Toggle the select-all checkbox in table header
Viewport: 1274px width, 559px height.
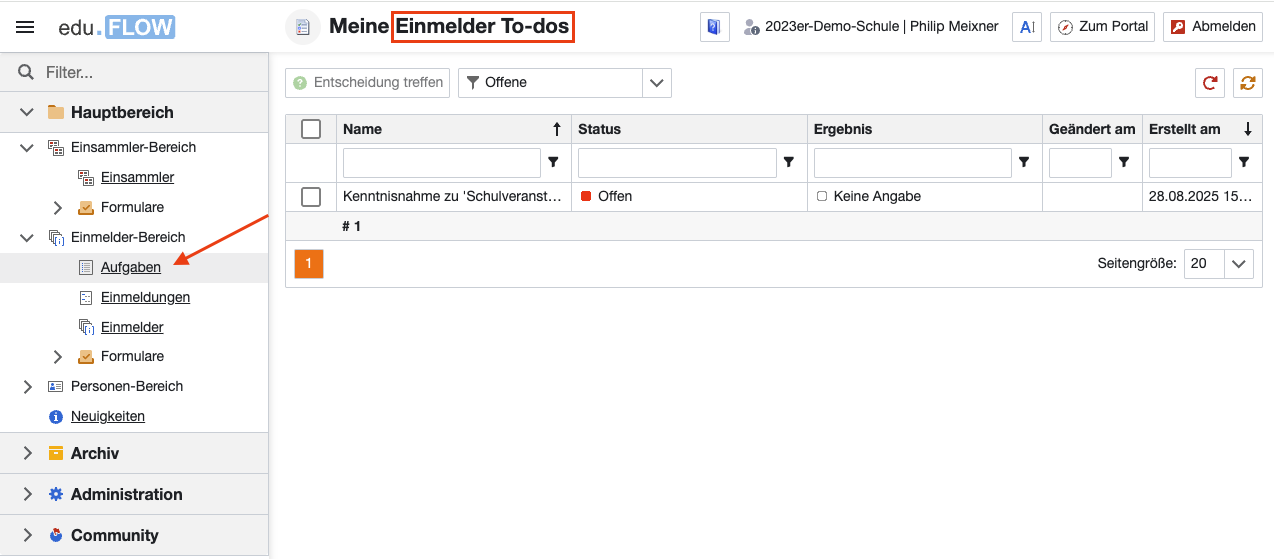311,129
